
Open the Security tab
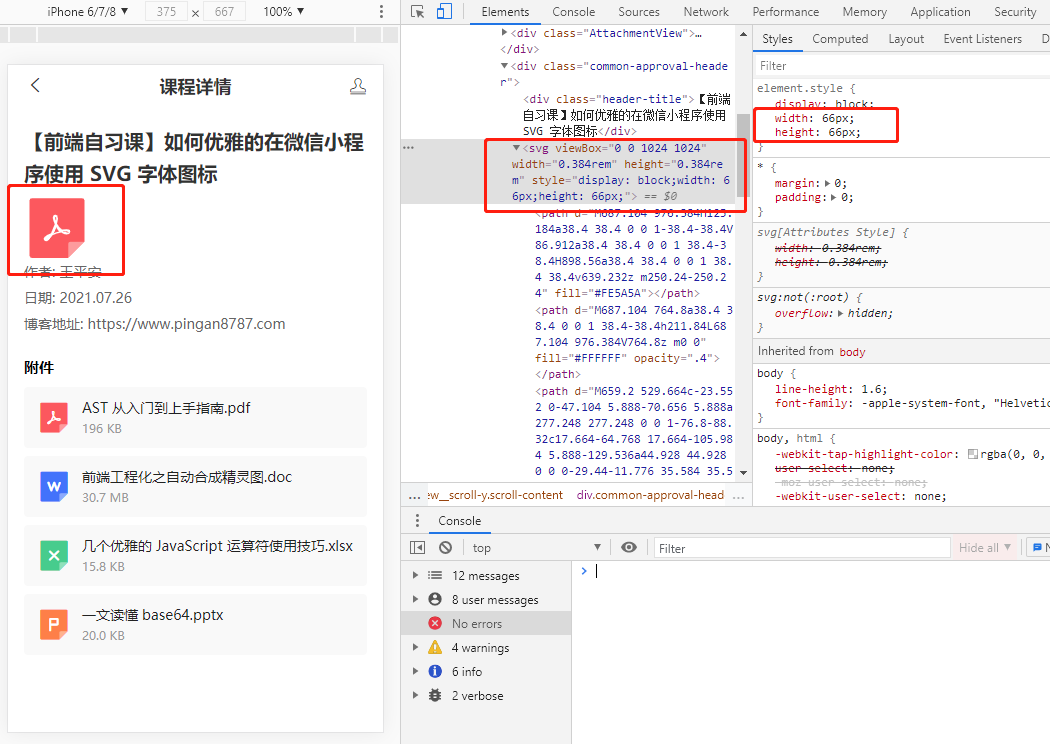pyautogui.click(x=1015, y=11)
